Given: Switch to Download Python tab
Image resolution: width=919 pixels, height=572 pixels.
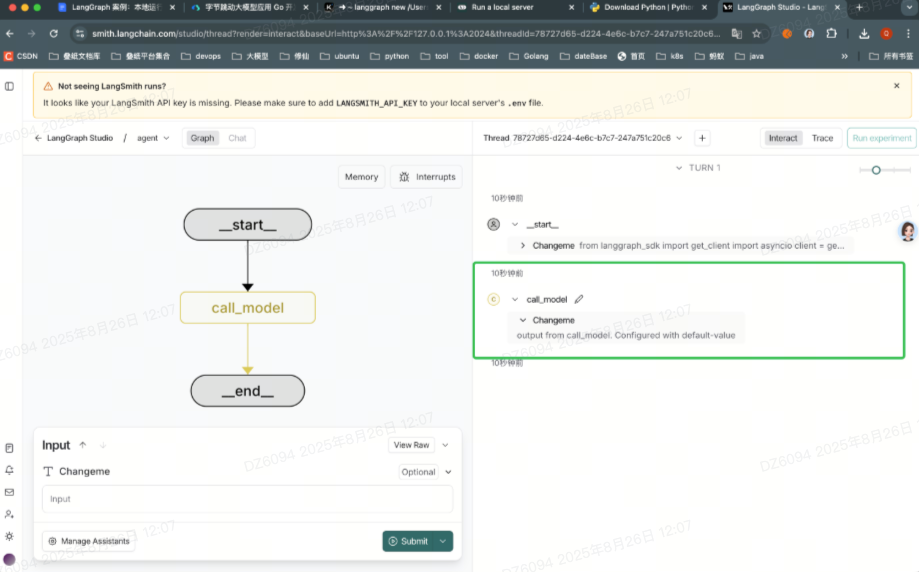Looking at the screenshot, I should pos(649,8).
